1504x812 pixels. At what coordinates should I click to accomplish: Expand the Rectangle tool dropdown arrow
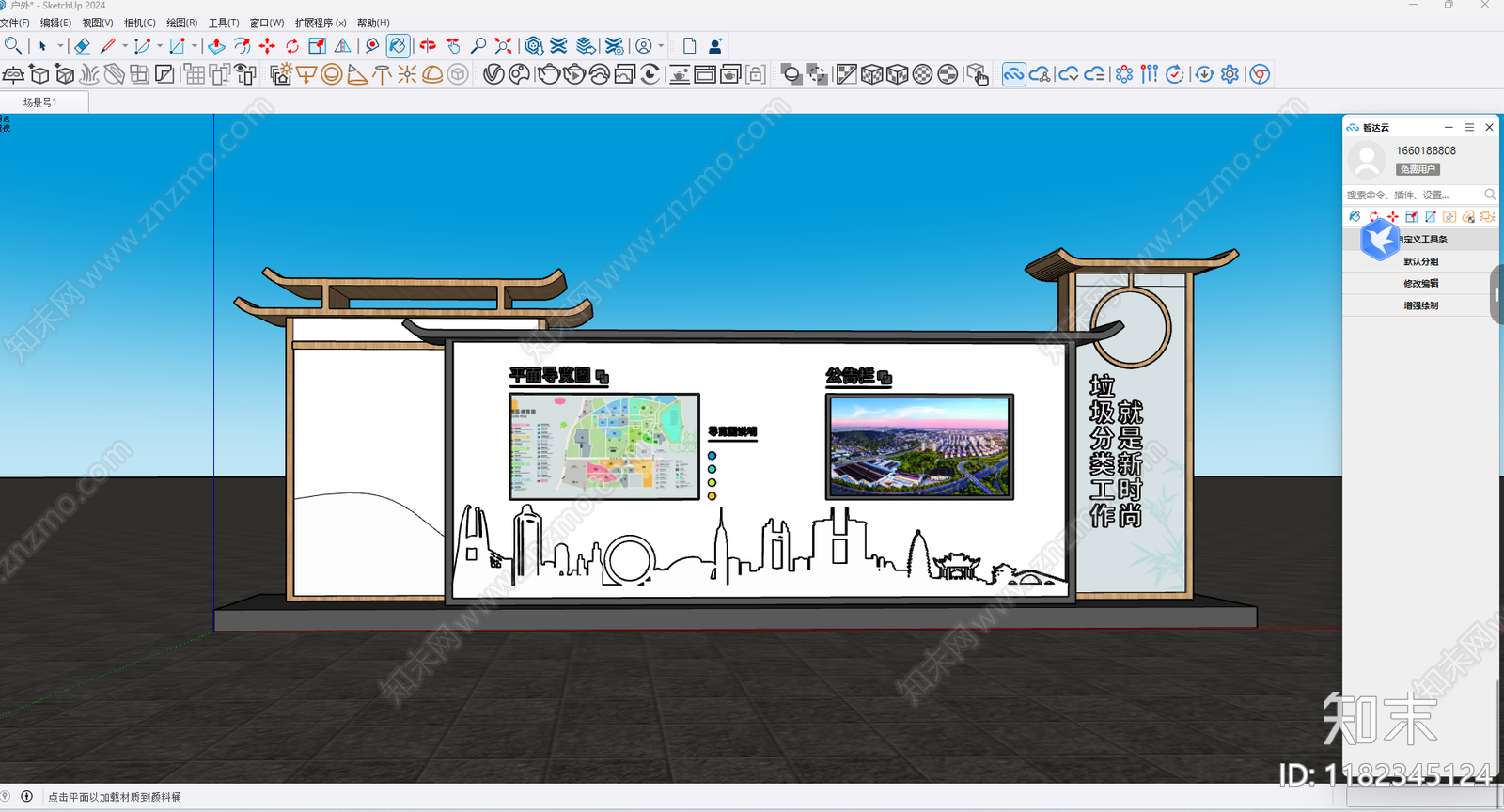pyautogui.click(x=195, y=45)
